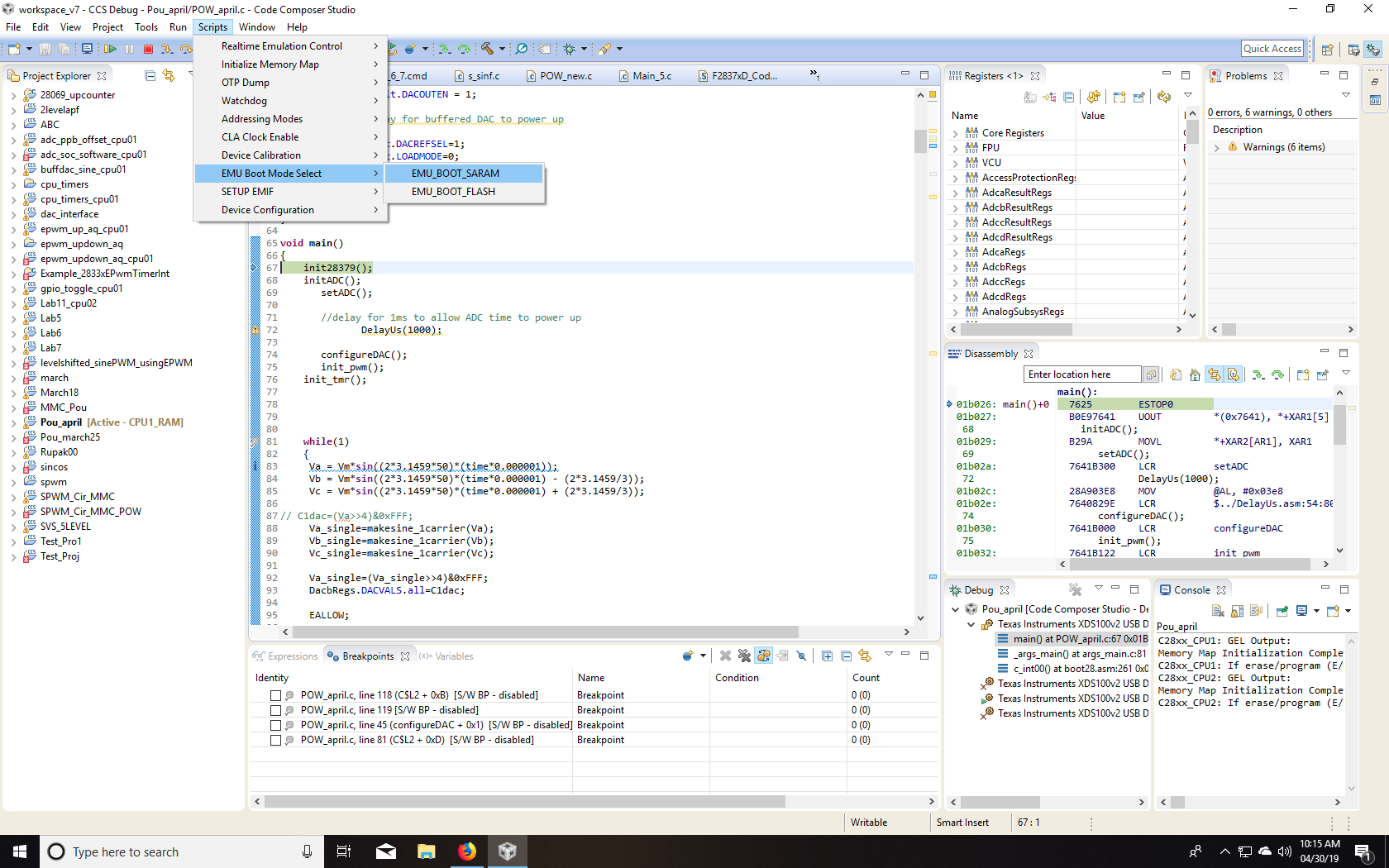
Task: Select EMU_BOOT_FLASH submenu entry
Action: click(x=462, y=192)
